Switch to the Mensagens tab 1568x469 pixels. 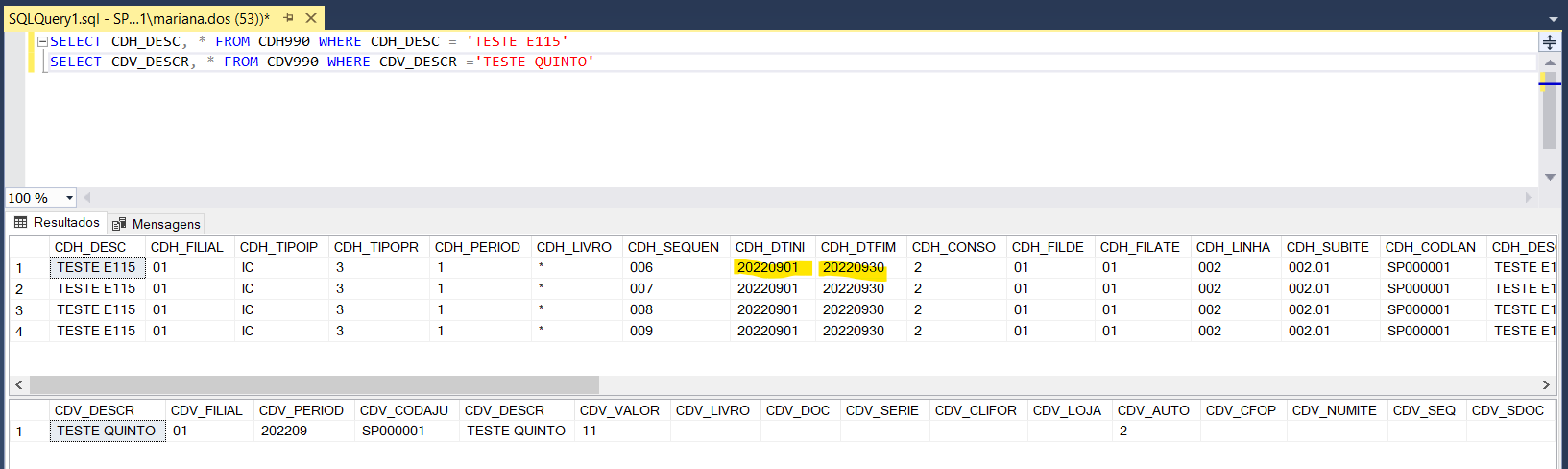click(157, 224)
